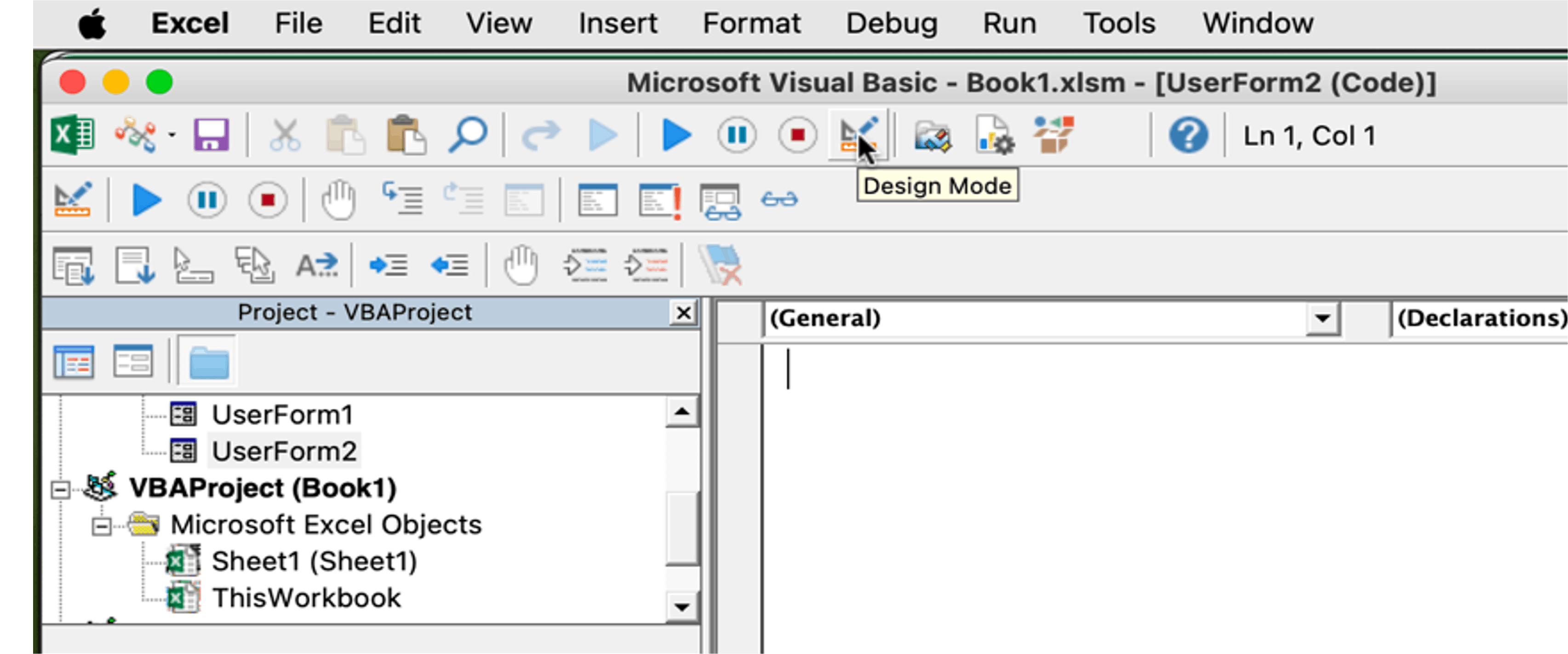The image size is (1568, 654).
Task: Open the (General) object dropdown
Action: coord(1322,318)
